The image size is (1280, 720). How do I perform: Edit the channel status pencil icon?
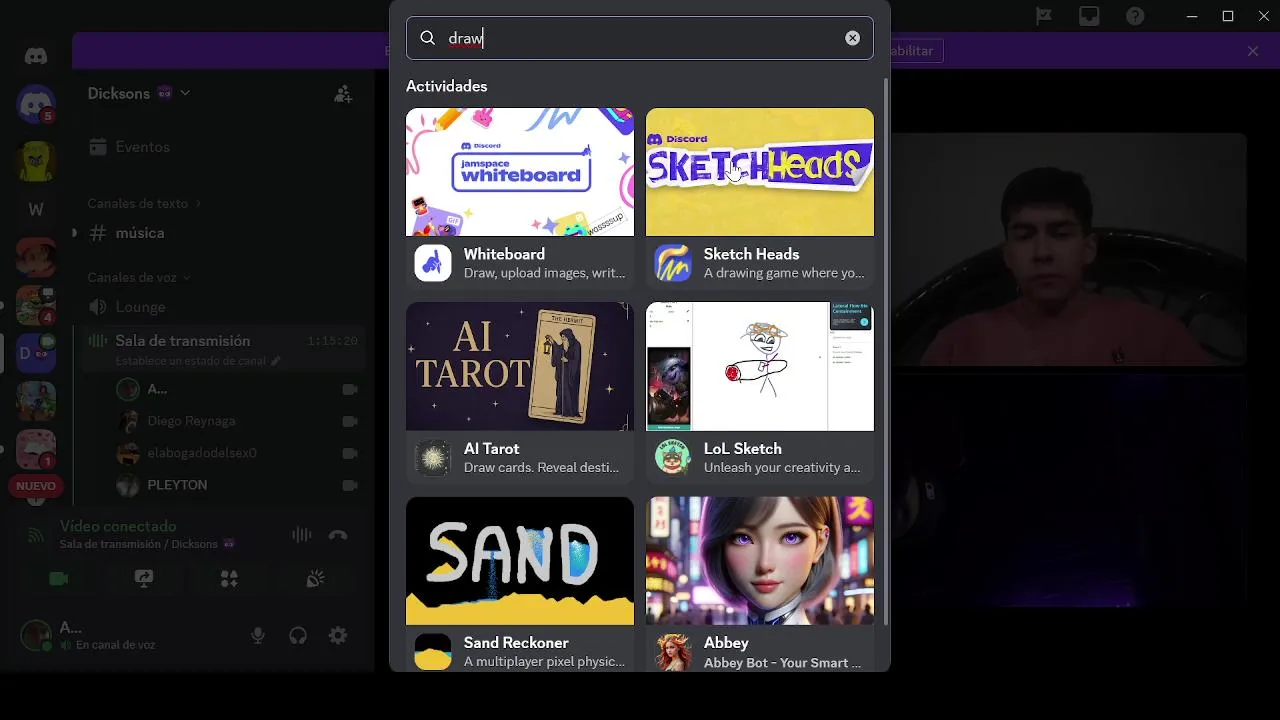(x=276, y=361)
